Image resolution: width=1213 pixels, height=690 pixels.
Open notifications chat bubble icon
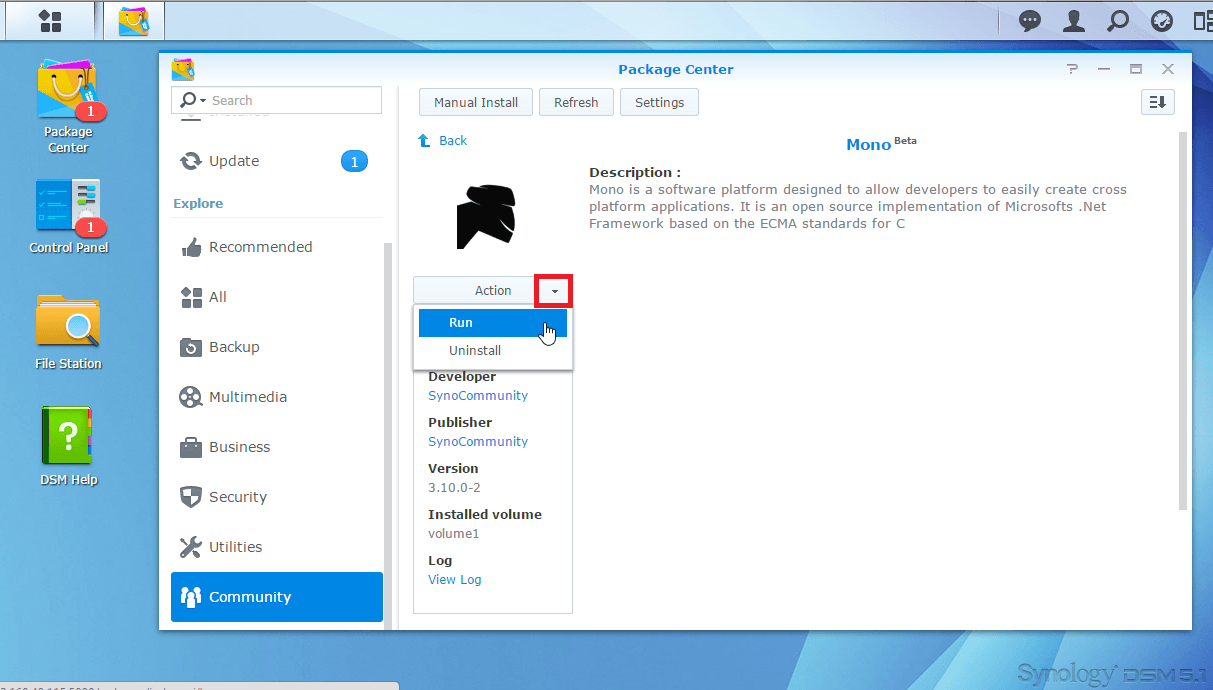[x=1030, y=21]
